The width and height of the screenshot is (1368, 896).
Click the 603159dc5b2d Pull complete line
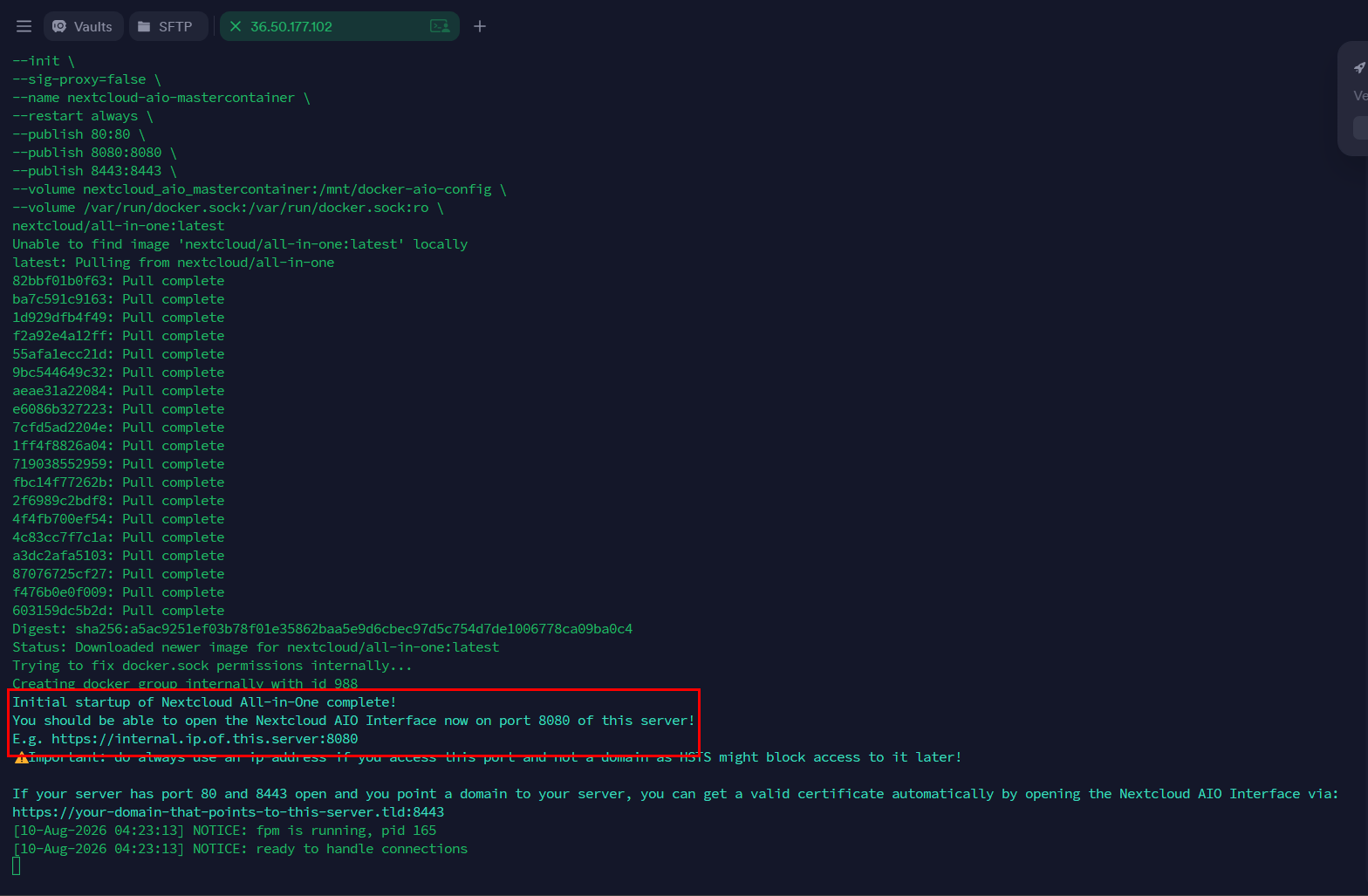coord(118,611)
